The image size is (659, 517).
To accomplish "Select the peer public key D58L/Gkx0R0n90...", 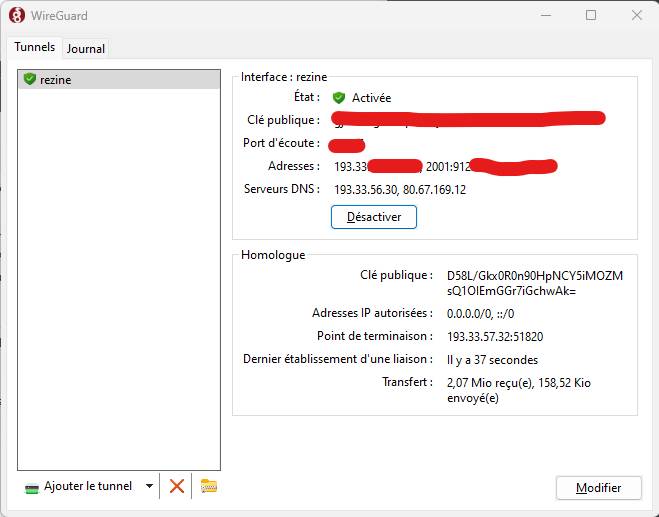I will tap(535, 283).
